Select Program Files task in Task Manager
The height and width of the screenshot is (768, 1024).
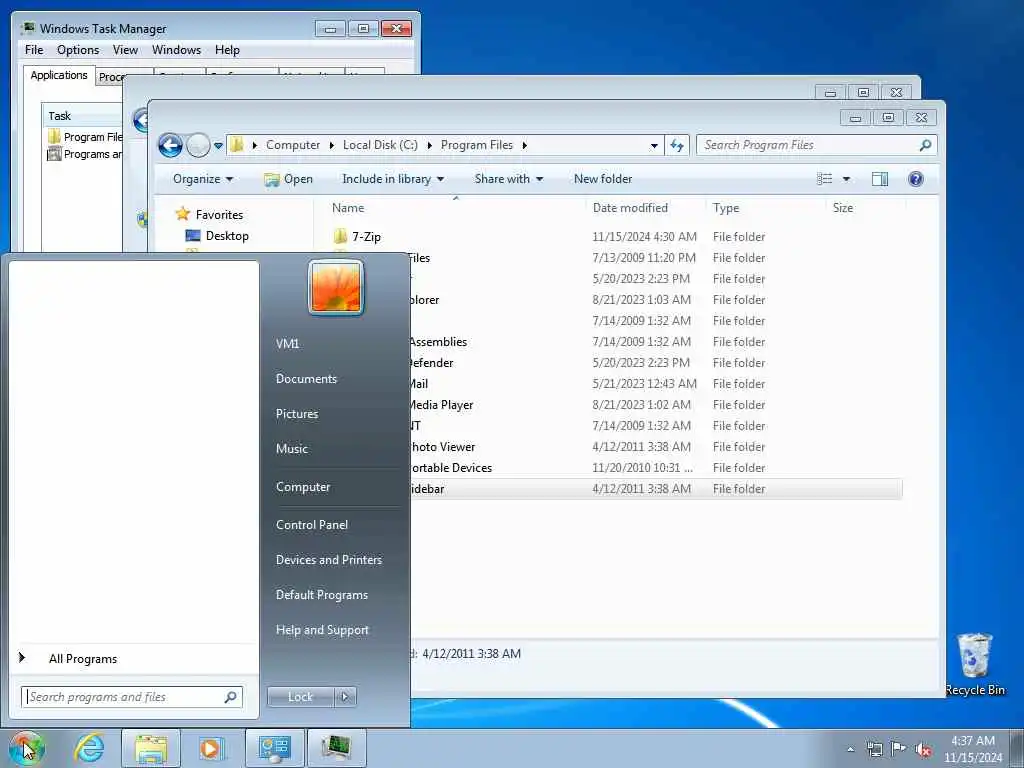[x=85, y=136]
